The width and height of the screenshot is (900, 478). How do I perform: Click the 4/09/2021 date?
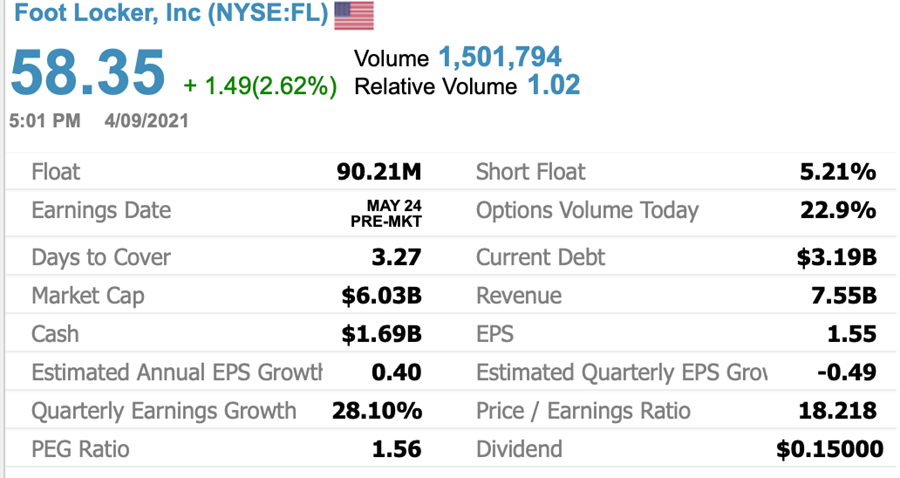click(146, 121)
